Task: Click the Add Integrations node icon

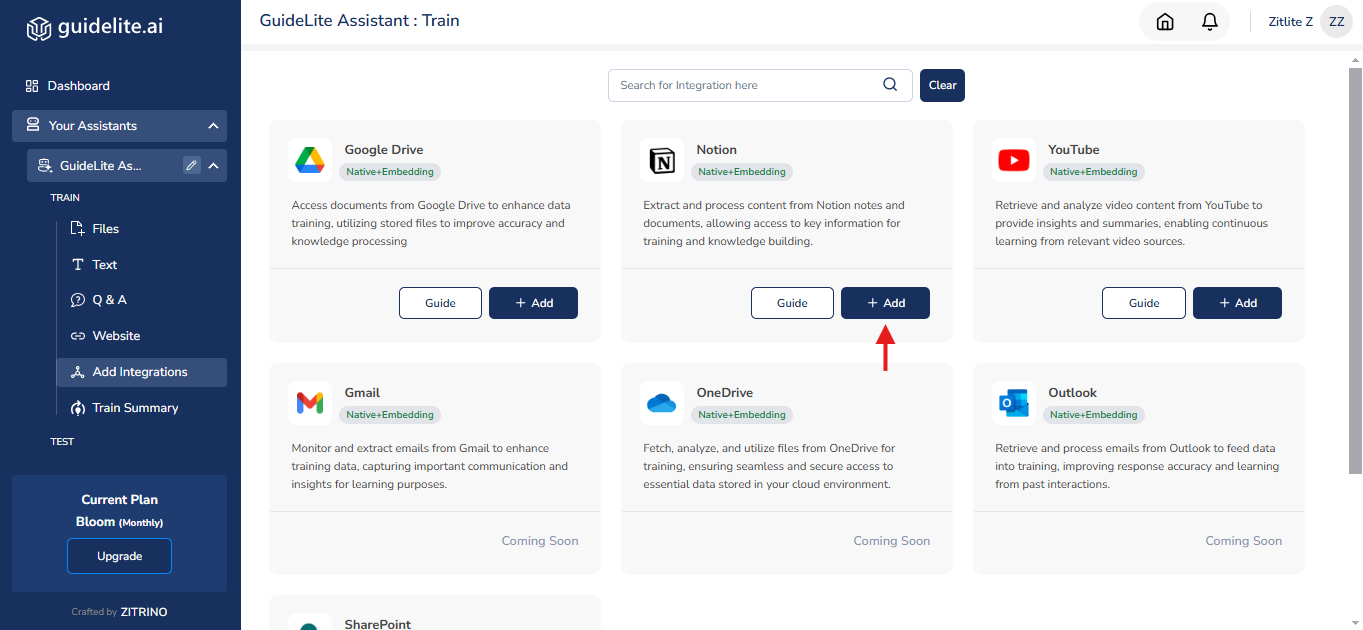Action: pos(78,372)
